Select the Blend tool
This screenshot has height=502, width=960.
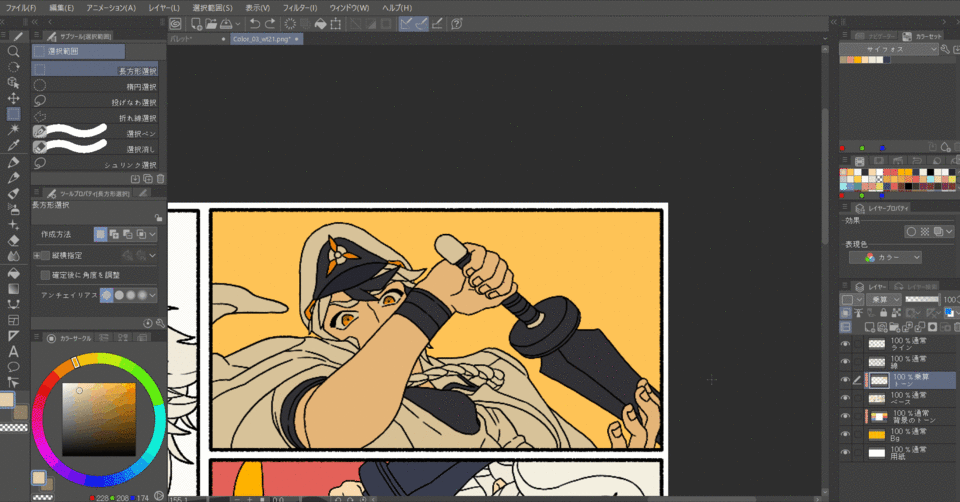tap(13, 256)
